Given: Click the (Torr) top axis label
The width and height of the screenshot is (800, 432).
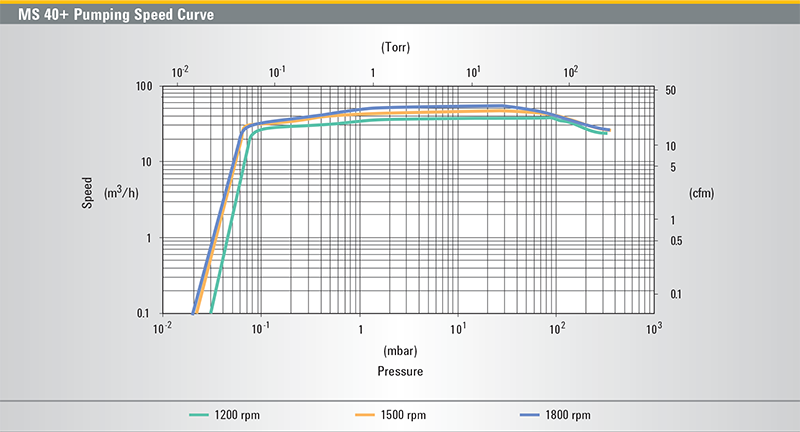Looking at the screenshot, I should click(397, 47).
